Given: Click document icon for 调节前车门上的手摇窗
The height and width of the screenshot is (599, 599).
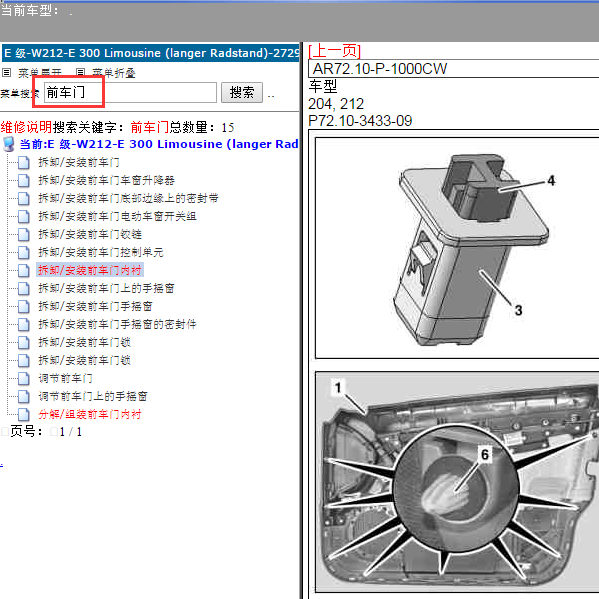Looking at the screenshot, I should click(x=24, y=396).
